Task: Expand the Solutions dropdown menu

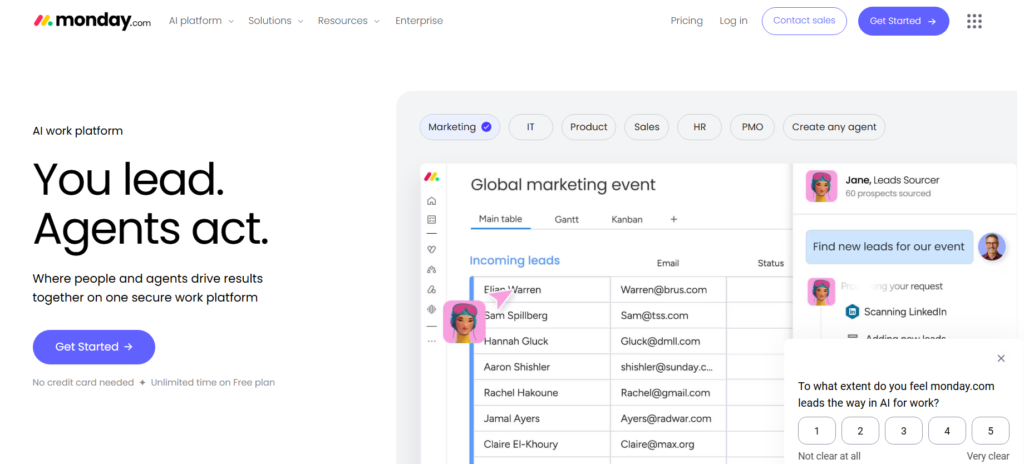Action: coord(276,21)
